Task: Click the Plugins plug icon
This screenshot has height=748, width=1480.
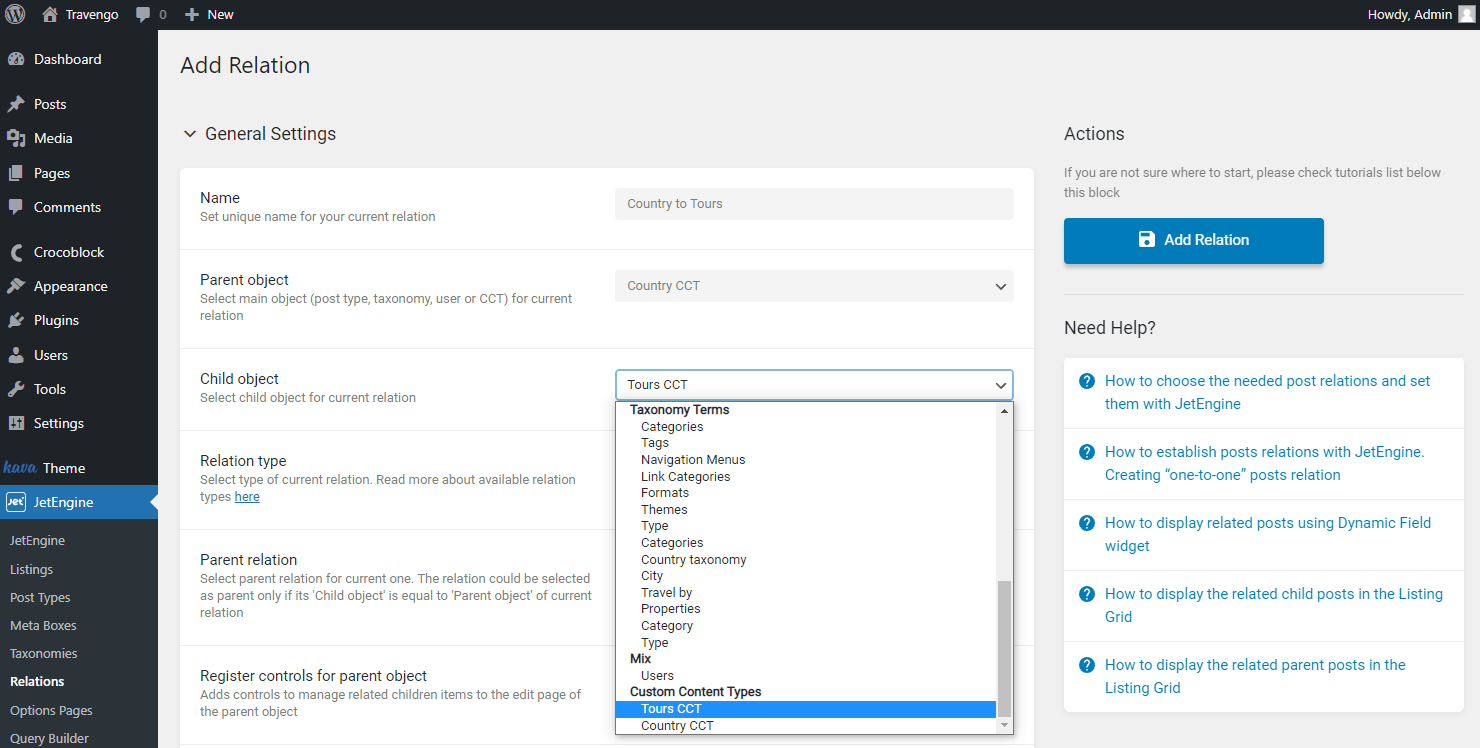Action: pos(16,320)
